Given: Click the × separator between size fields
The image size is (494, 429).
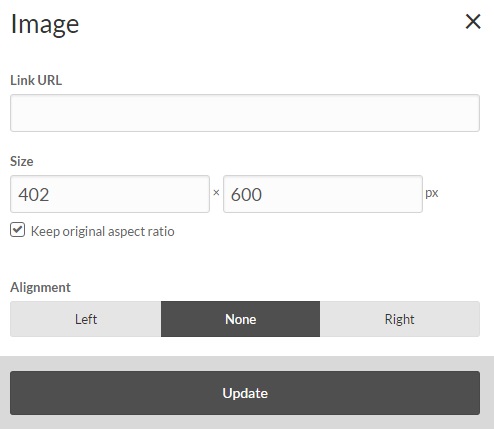Looking at the screenshot, I should (216, 192).
